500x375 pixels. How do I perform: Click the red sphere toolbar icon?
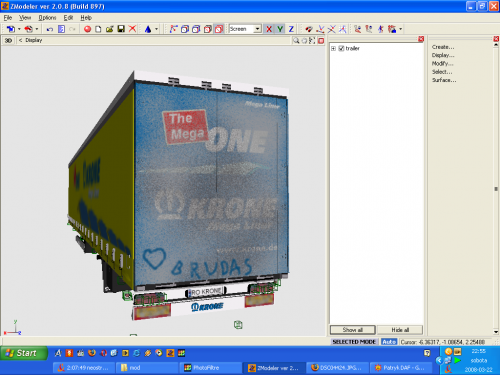88,29
